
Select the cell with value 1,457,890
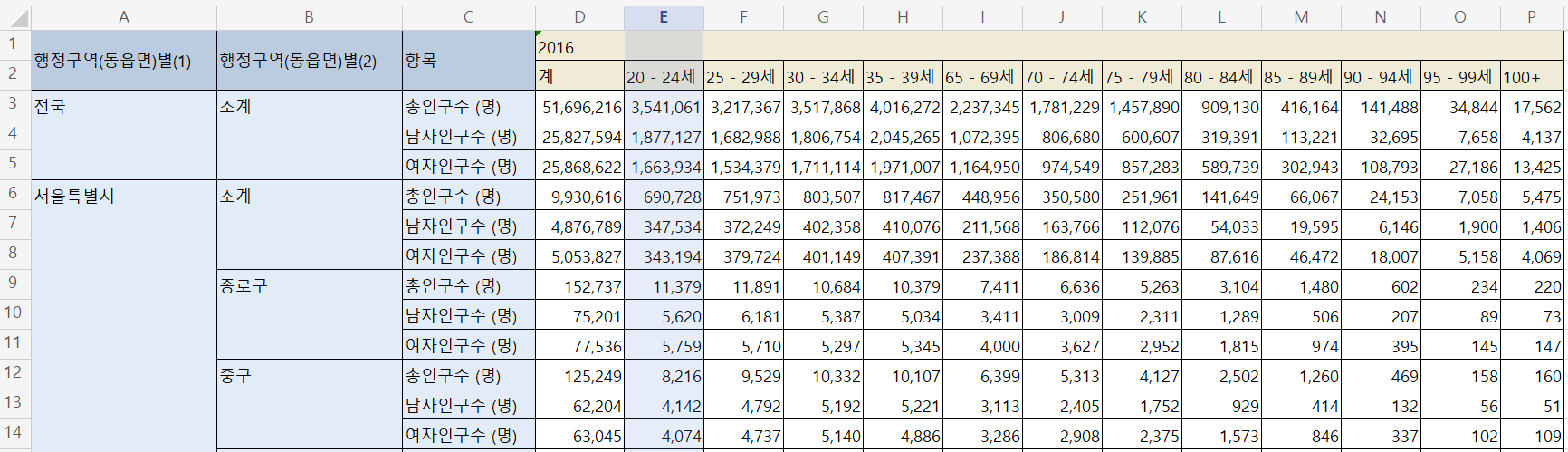pos(1142,106)
